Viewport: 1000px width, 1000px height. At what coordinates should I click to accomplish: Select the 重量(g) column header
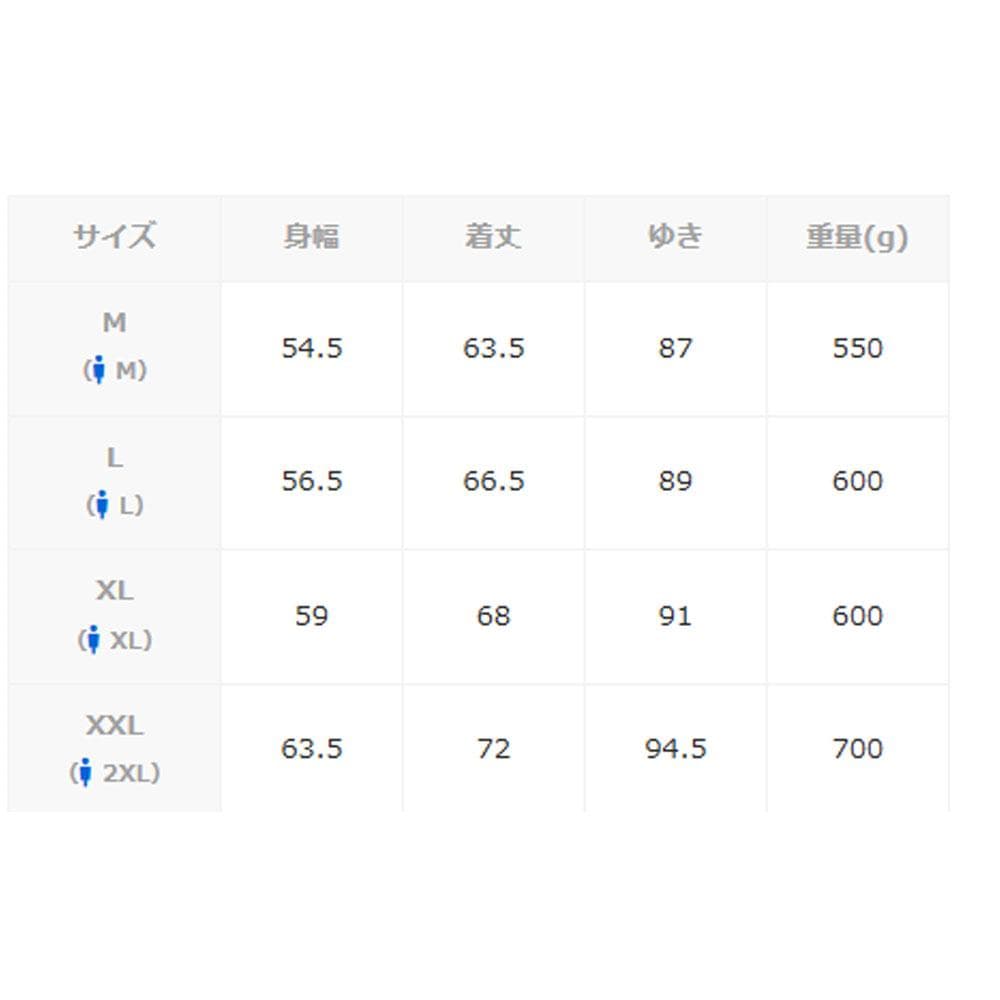pyautogui.click(x=857, y=238)
